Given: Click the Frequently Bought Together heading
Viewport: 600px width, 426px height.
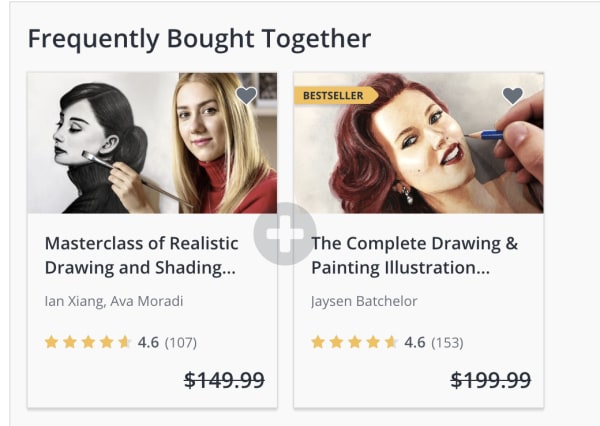Looking at the screenshot, I should 199,39.
